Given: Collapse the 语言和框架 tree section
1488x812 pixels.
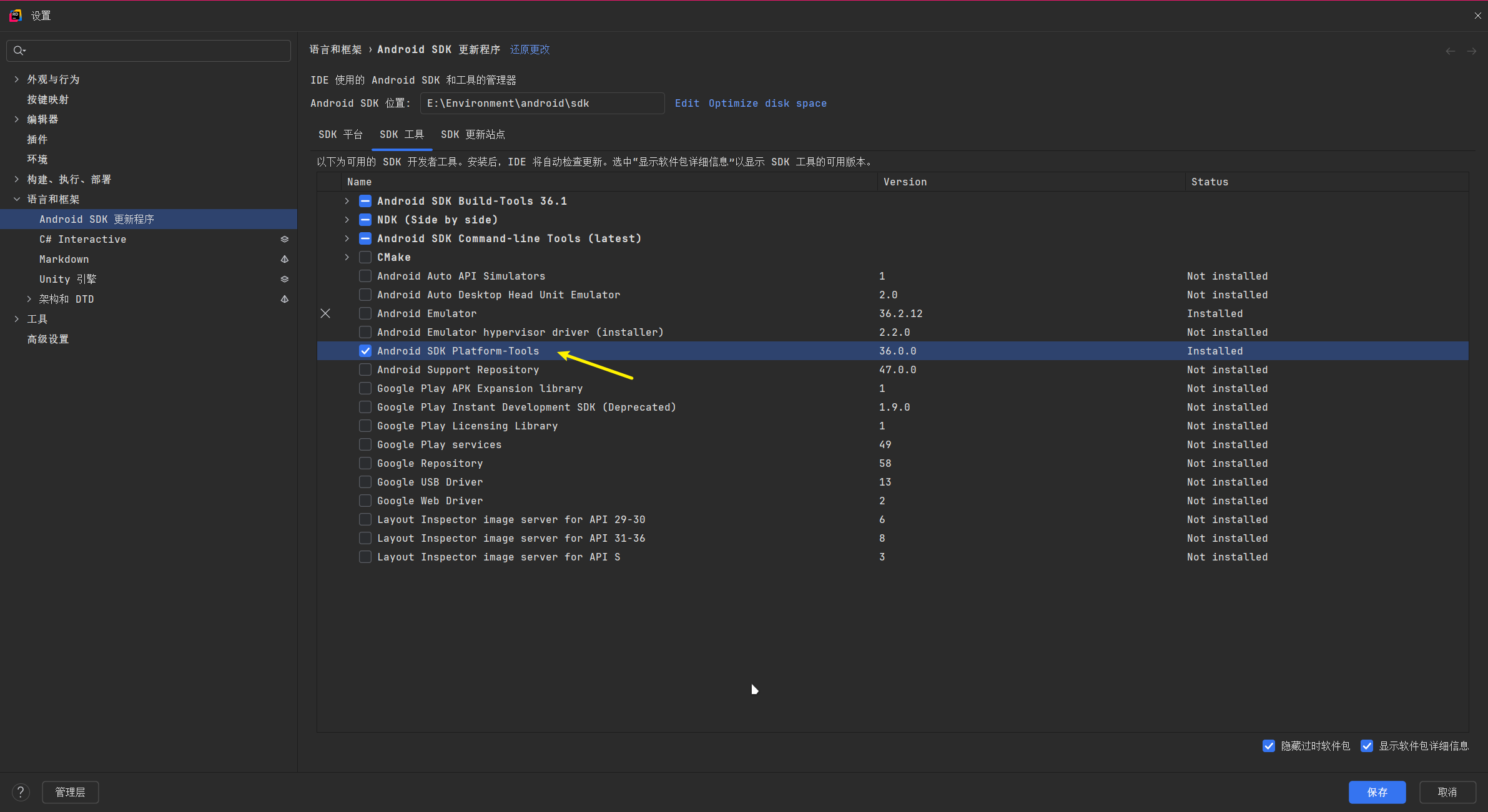Looking at the screenshot, I should (x=17, y=199).
